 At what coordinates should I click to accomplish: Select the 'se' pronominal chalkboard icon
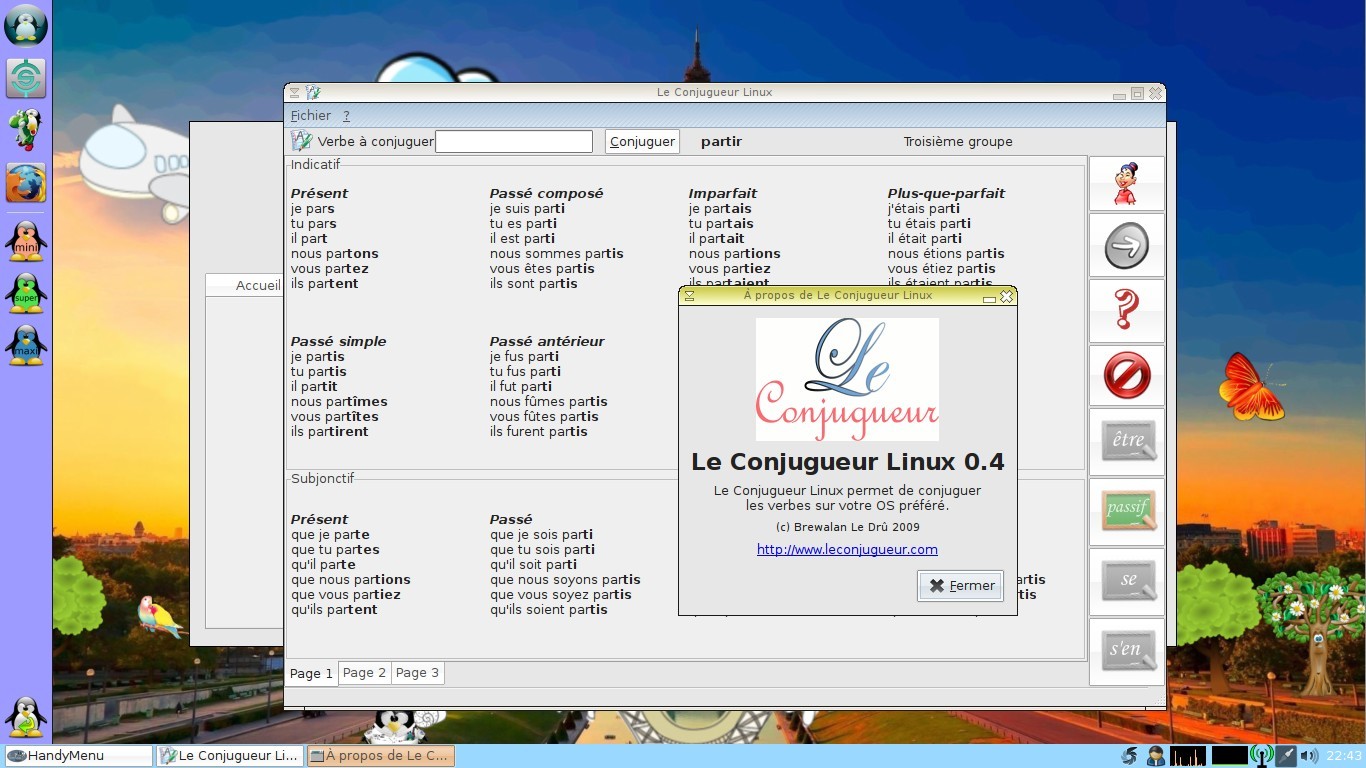1127,581
